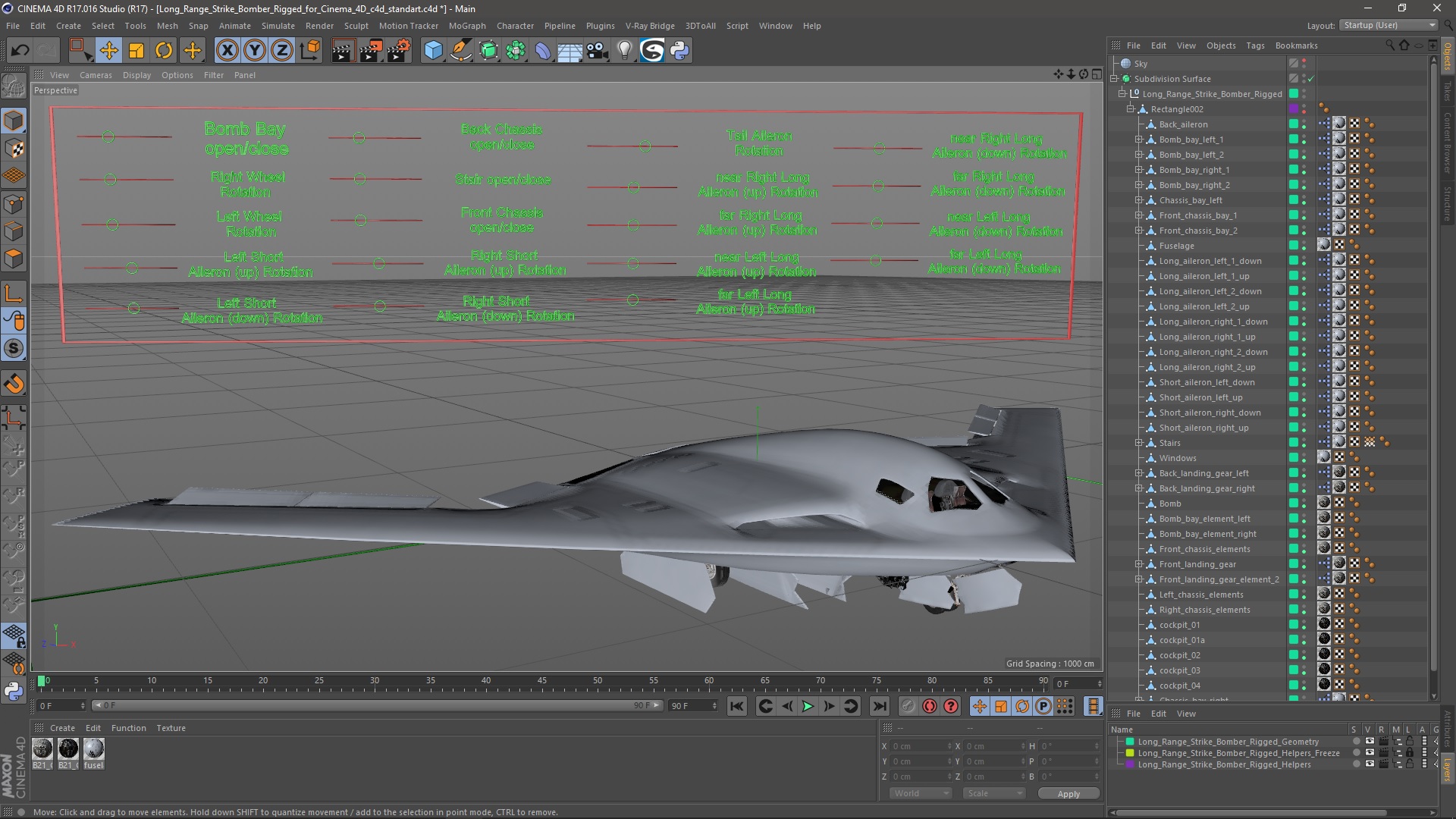
Task: Enable Points mode
Action: (x=14, y=204)
